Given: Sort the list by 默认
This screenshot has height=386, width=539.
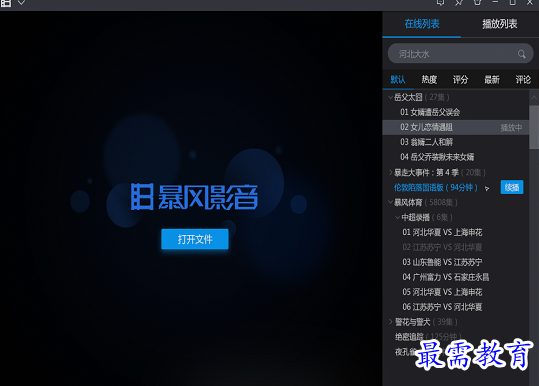Looking at the screenshot, I should [x=398, y=80].
